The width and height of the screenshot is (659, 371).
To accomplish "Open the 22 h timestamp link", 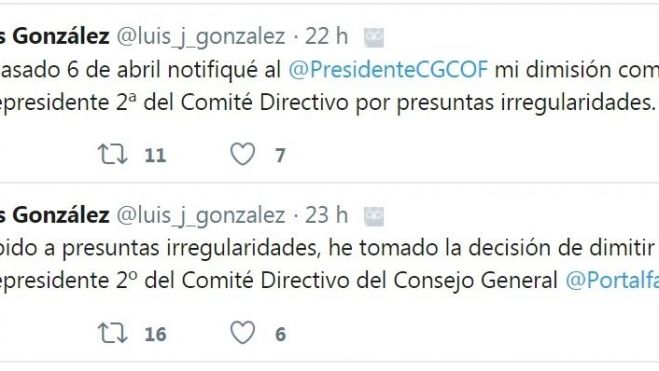I will (327, 36).
